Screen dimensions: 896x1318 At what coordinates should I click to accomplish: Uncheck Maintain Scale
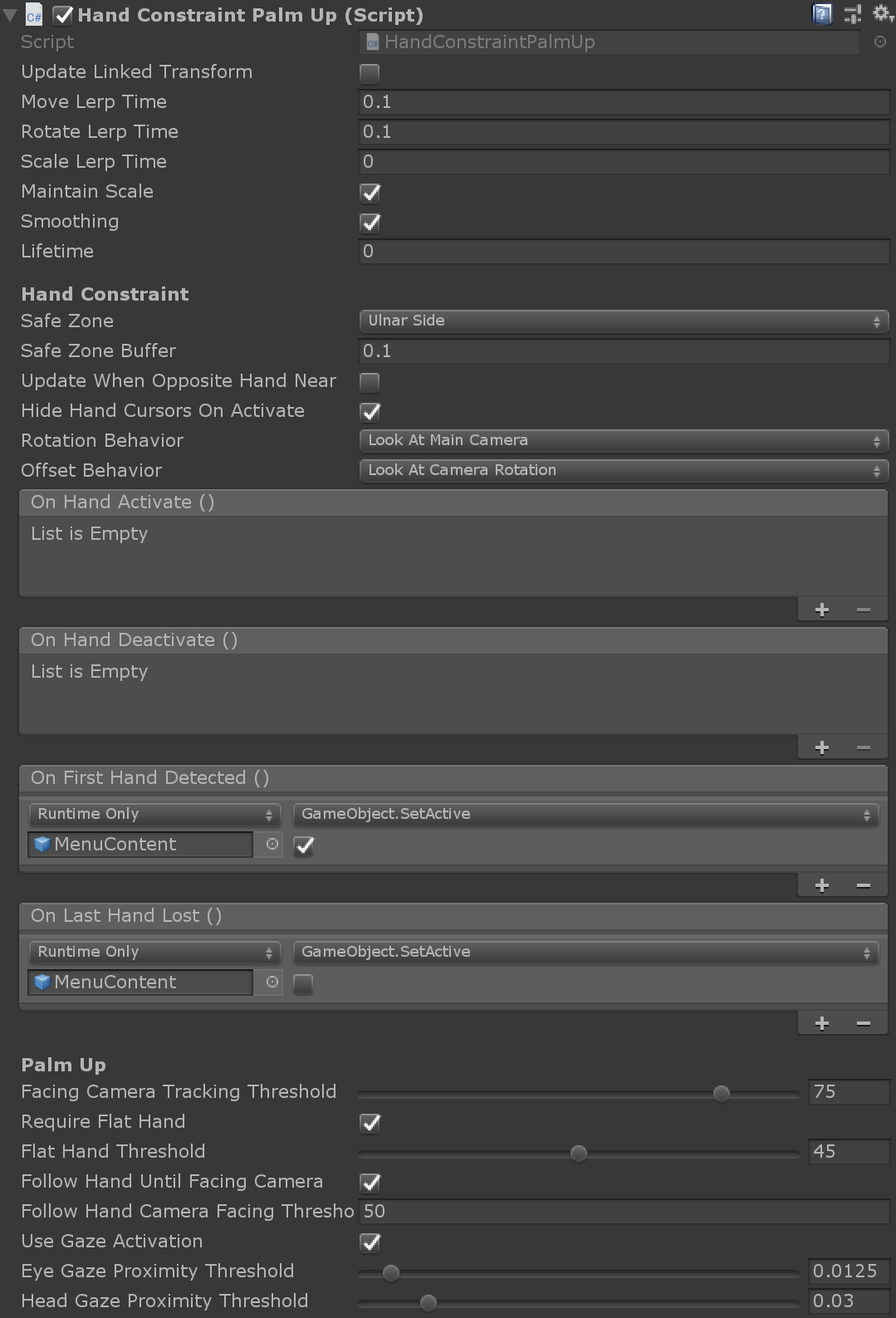pyautogui.click(x=370, y=193)
